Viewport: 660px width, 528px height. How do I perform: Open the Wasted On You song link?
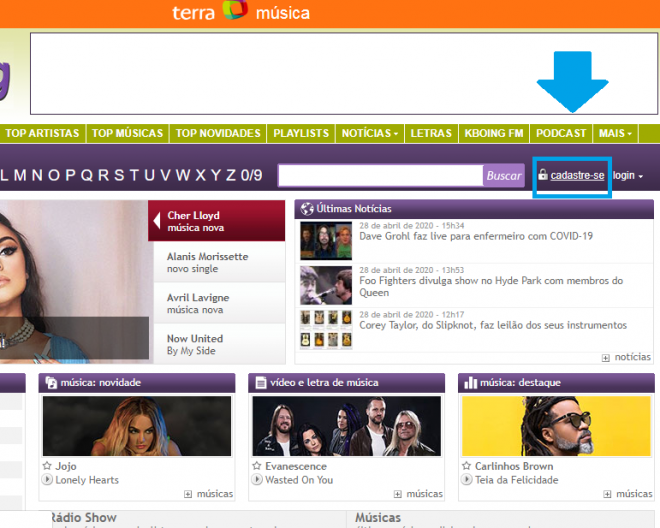point(299,480)
